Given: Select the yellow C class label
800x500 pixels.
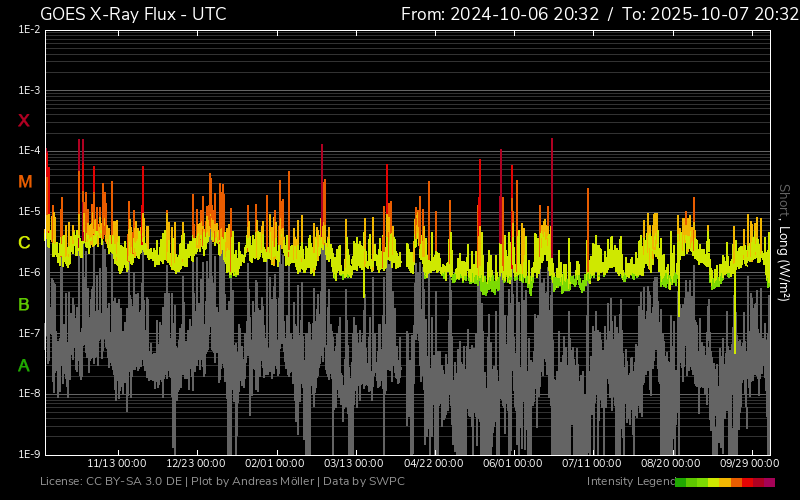Looking at the screenshot, I should click(x=24, y=243).
